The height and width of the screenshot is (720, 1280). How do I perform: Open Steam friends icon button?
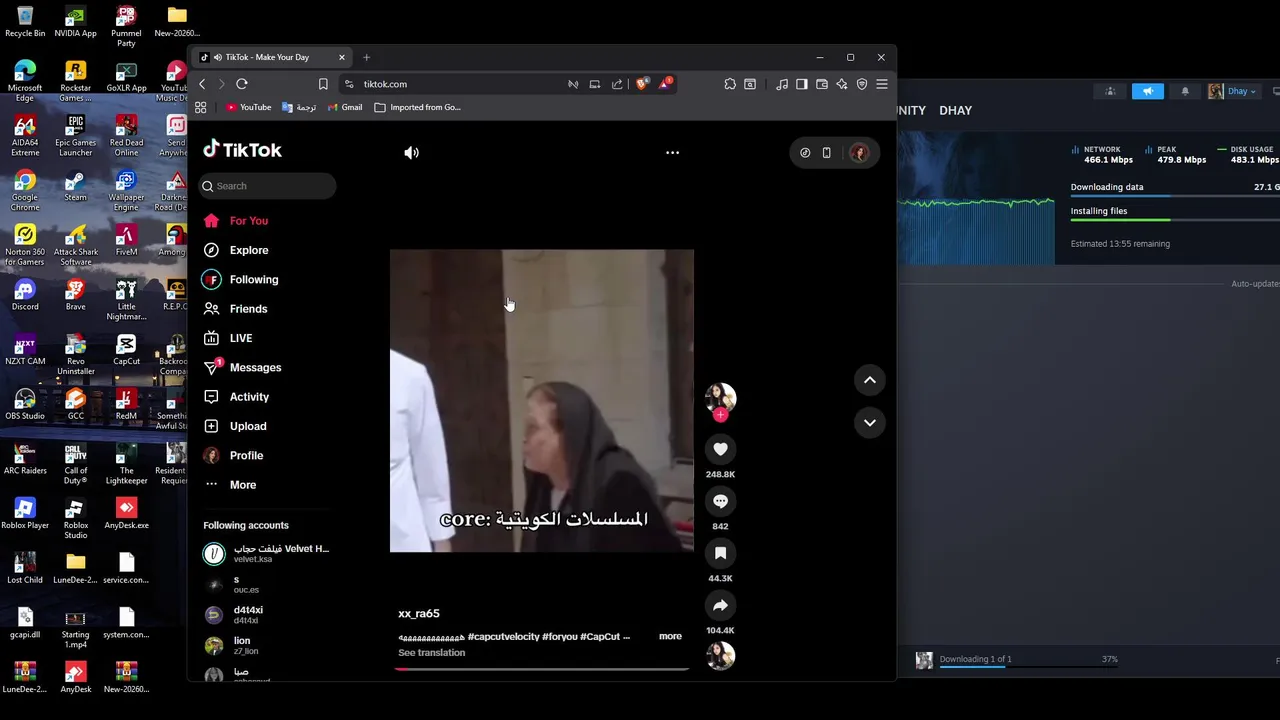coord(1110,91)
